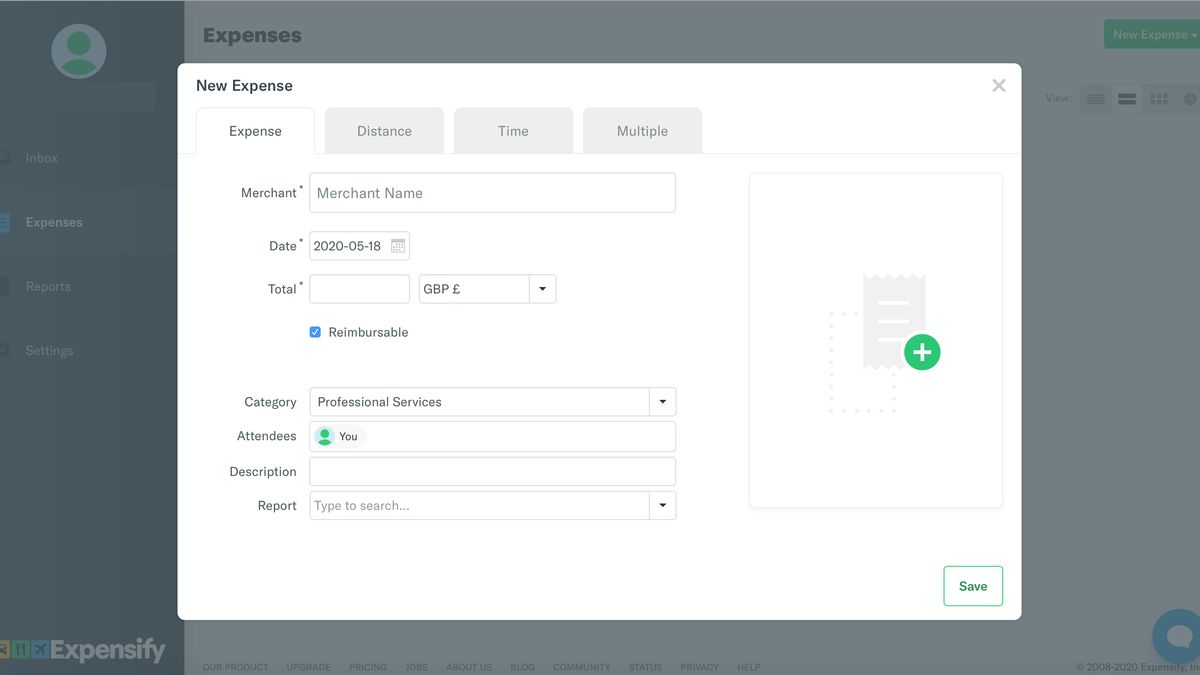The image size is (1200, 675).
Task: Expand the GBP £ currency dropdown
Action: pyautogui.click(x=542, y=289)
